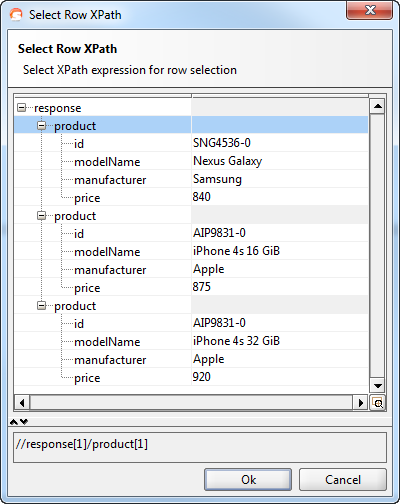Close the Select Row XPath dialog
The image size is (400, 504).
370,10
